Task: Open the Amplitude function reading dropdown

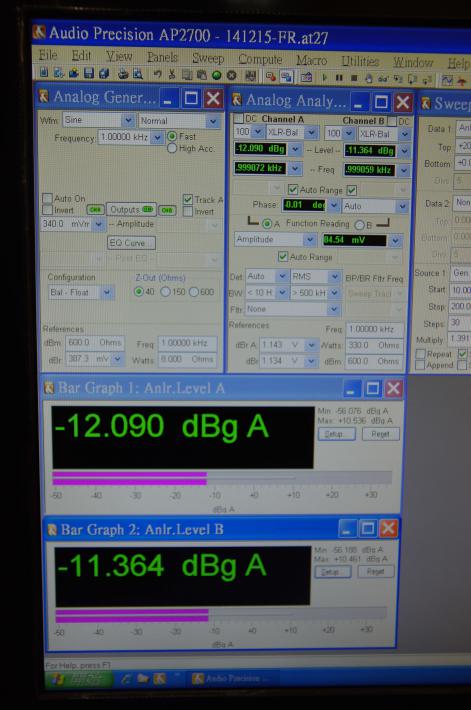Action: pyautogui.click(x=310, y=240)
